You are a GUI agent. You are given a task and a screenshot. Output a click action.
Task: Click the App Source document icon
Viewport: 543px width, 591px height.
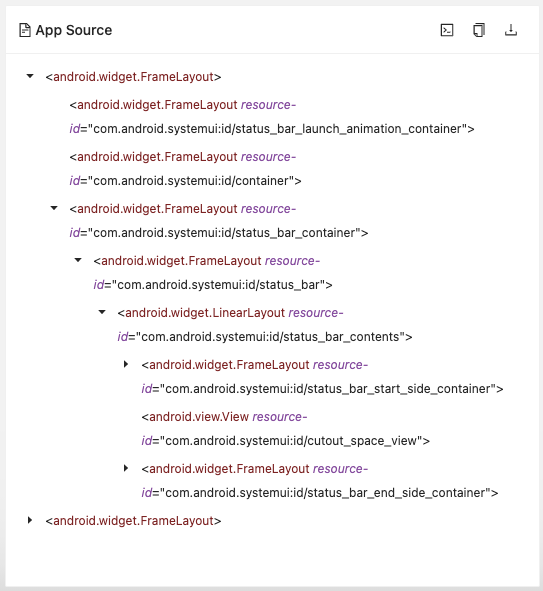(25, 30)
